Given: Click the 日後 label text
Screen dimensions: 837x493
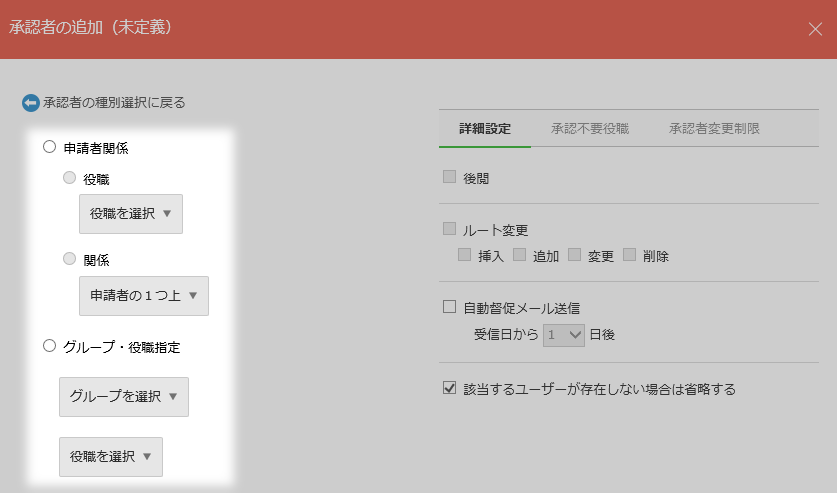Looking at the screenshot, I should [602, 335].
